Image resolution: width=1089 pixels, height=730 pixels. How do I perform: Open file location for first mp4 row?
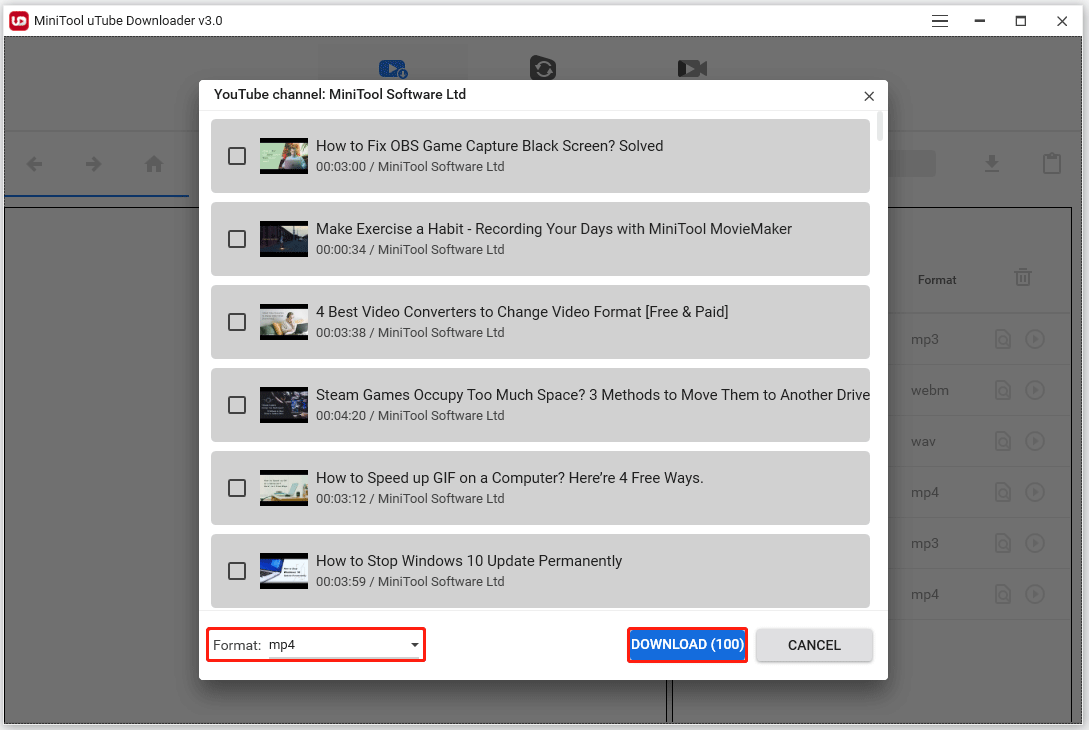(x=1003, y=492)
